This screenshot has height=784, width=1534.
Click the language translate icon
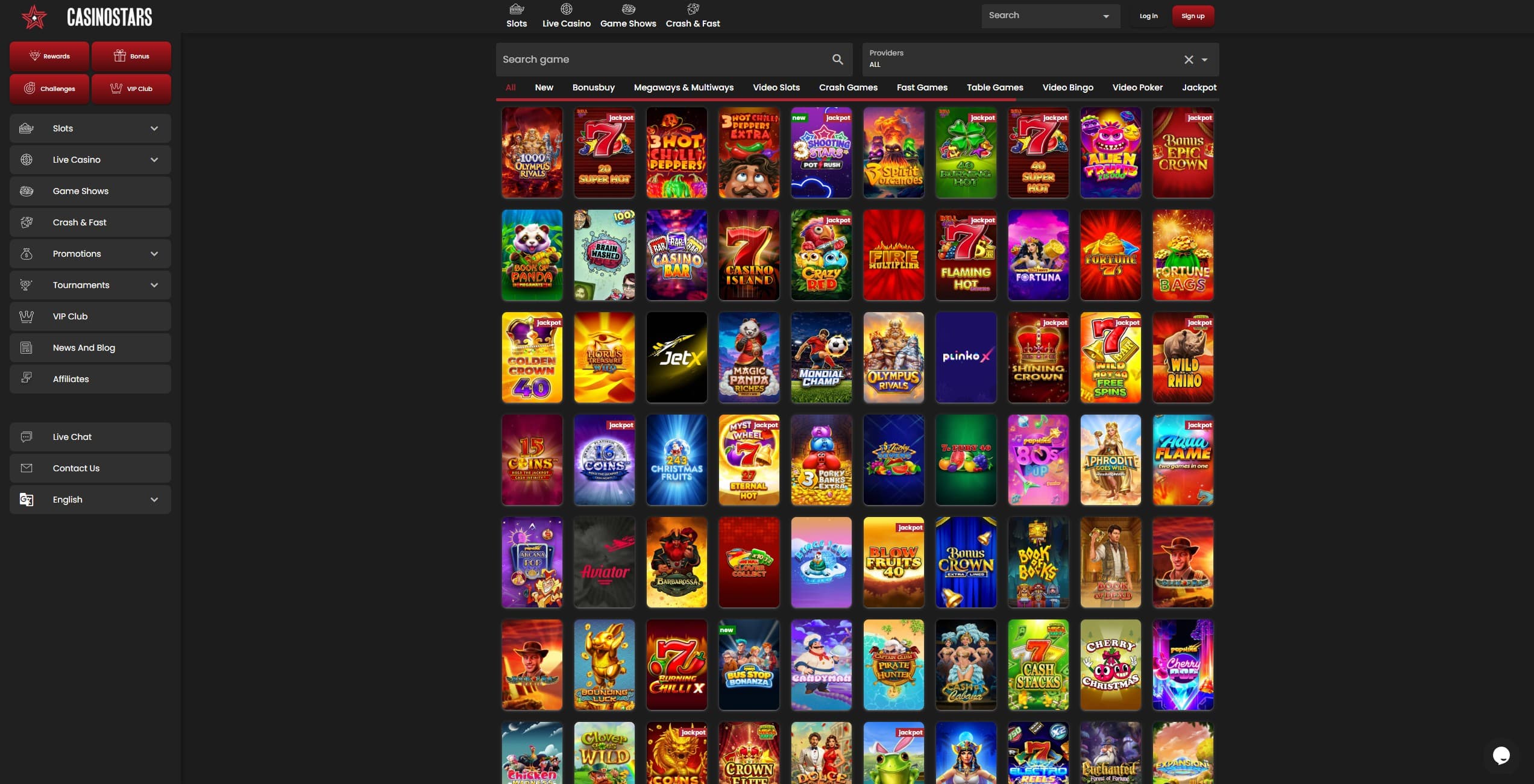pyautogui.click(x=26, y=500)
